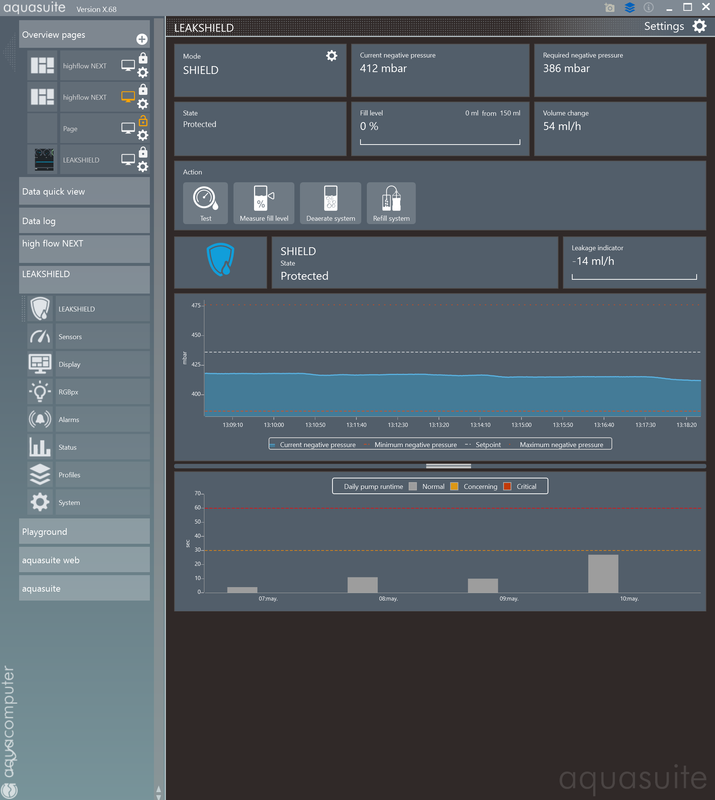
Task: Run the leak Test action
Action: [x=206, y=203]
